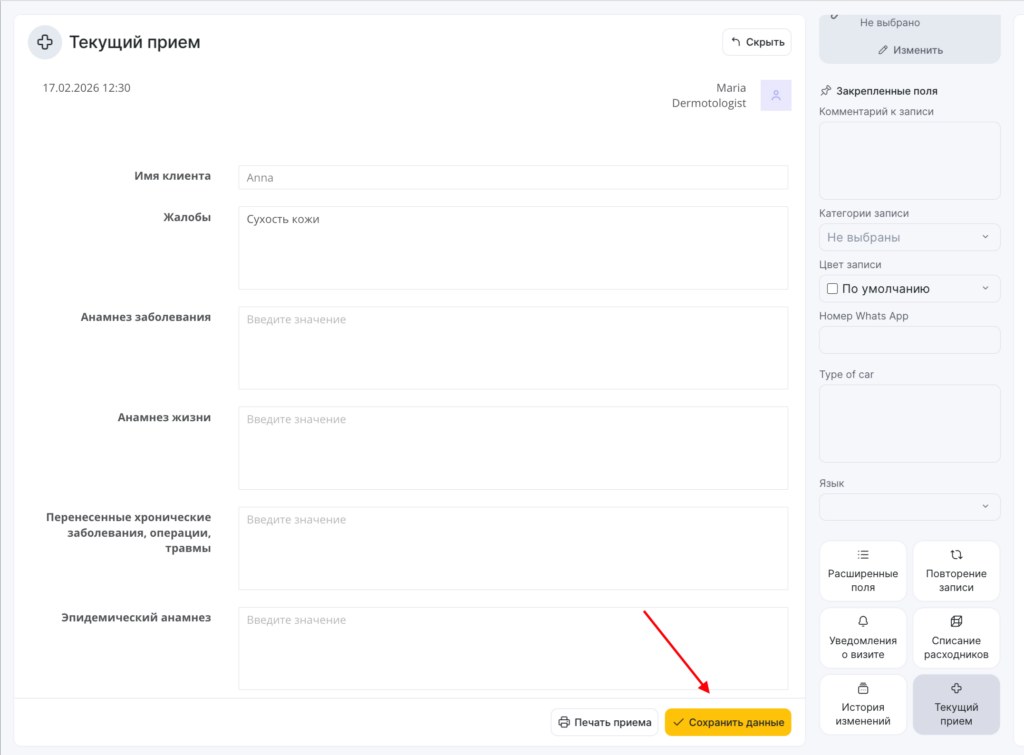Toggle the По умолчанию color checkbox
Viewport: 1024px width, 755px height.
[832, 289]
